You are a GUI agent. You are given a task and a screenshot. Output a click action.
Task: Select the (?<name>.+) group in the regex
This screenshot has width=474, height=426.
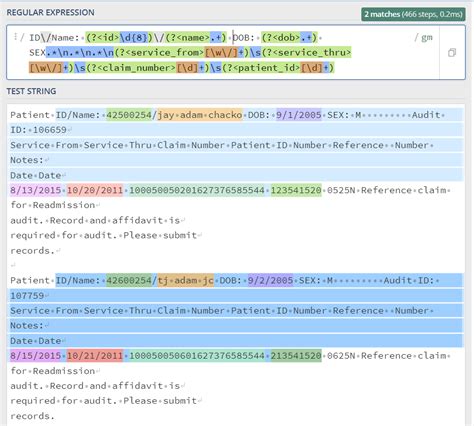pyautogui.click(x=196, y=37)
